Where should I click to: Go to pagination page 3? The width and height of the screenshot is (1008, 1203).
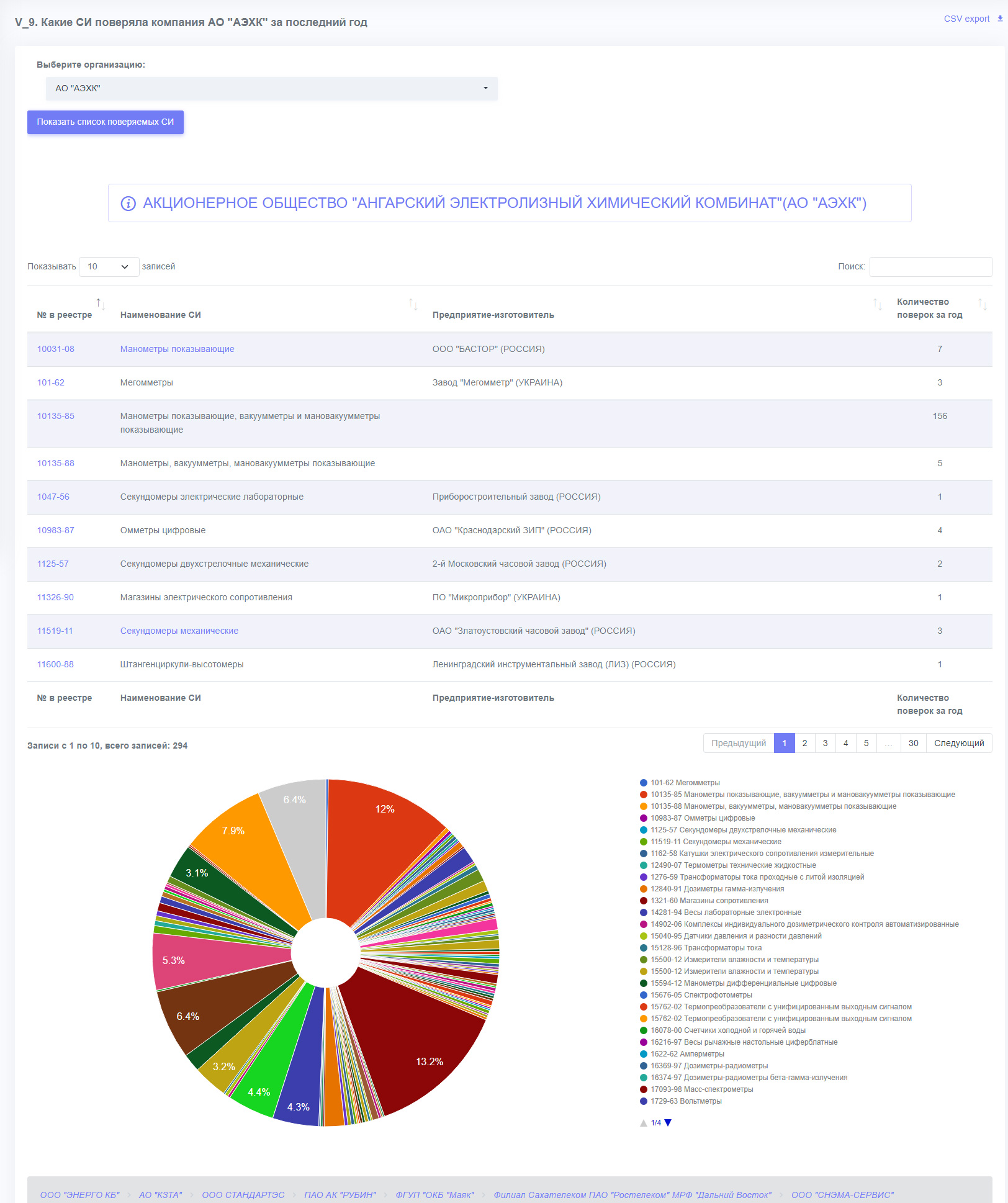[x=826, y=743]
